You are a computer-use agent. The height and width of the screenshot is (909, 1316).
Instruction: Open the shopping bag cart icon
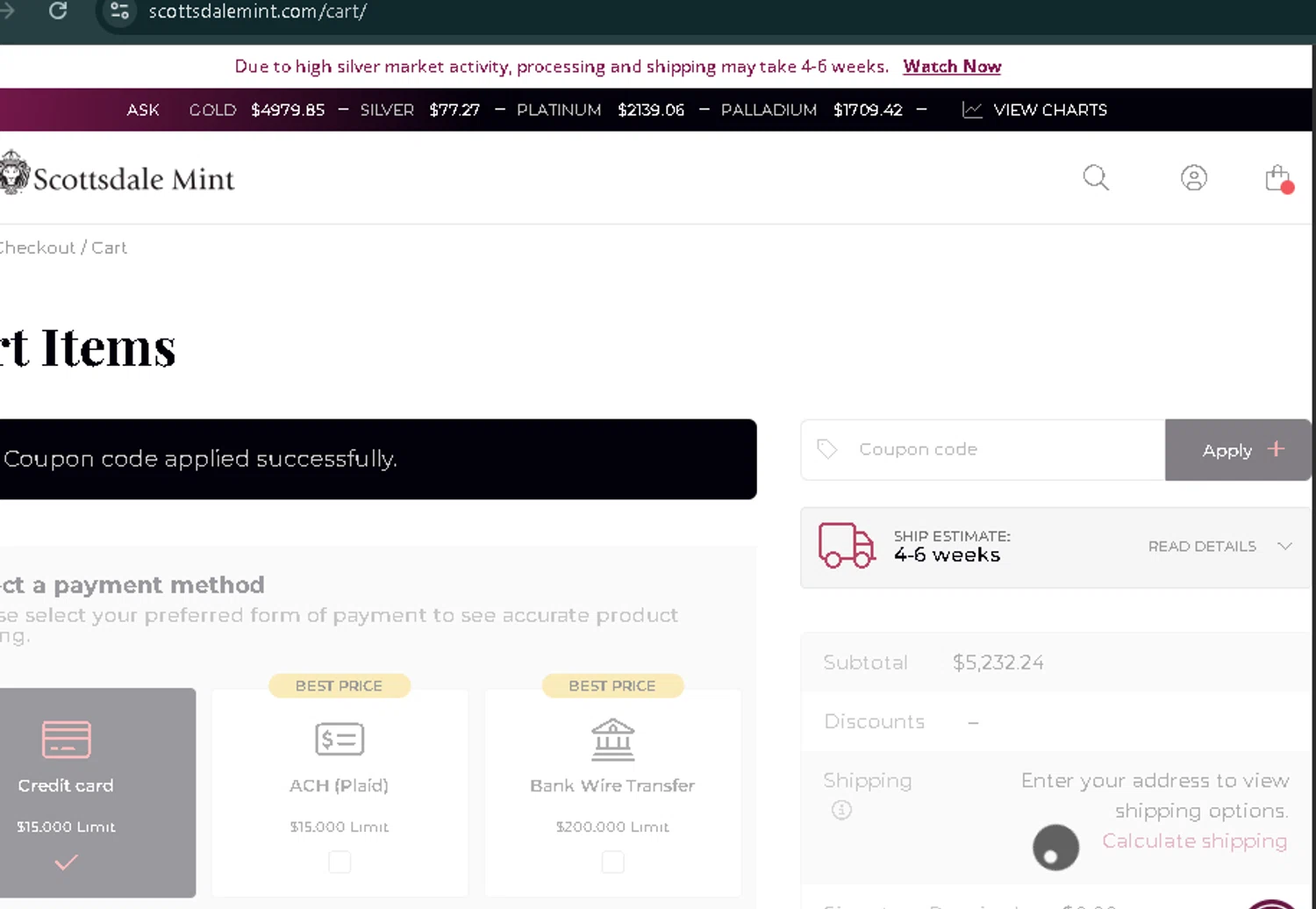pos(1278,178)
